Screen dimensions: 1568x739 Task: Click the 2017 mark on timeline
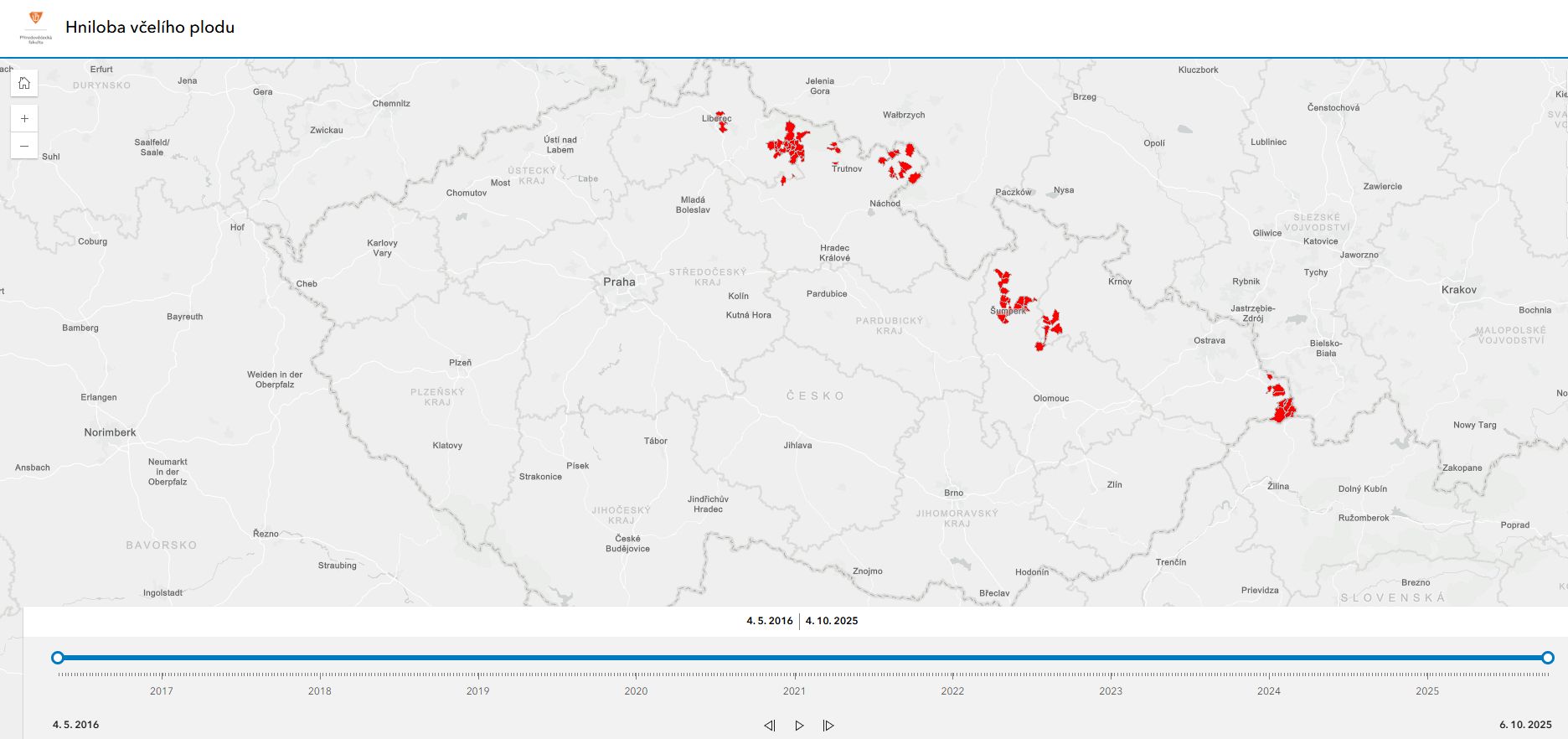[x=162, y=690]
